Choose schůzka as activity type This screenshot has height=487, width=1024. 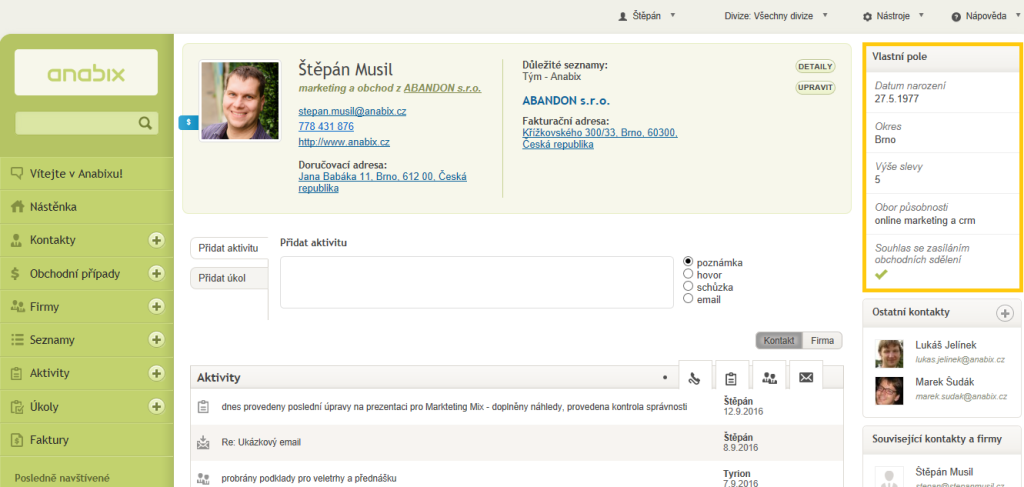(688, 286)
